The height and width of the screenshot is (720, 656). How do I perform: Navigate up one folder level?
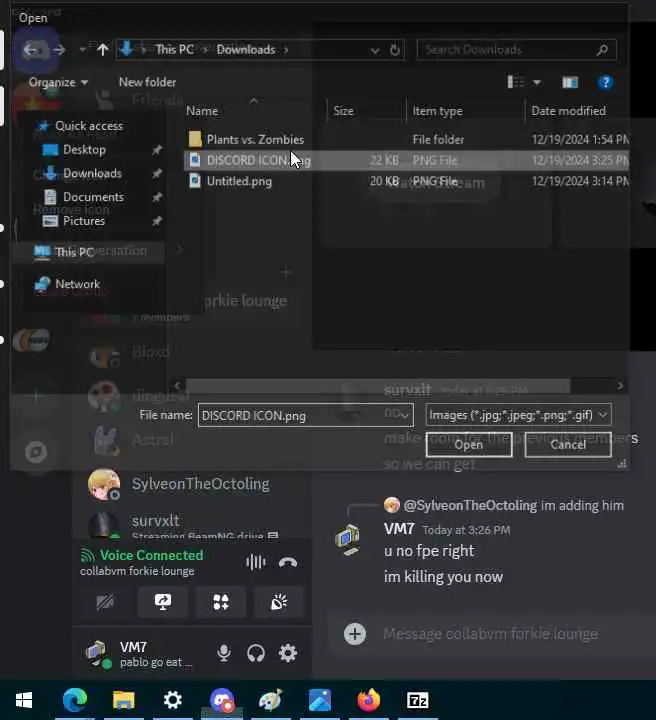tap(102, 50)
